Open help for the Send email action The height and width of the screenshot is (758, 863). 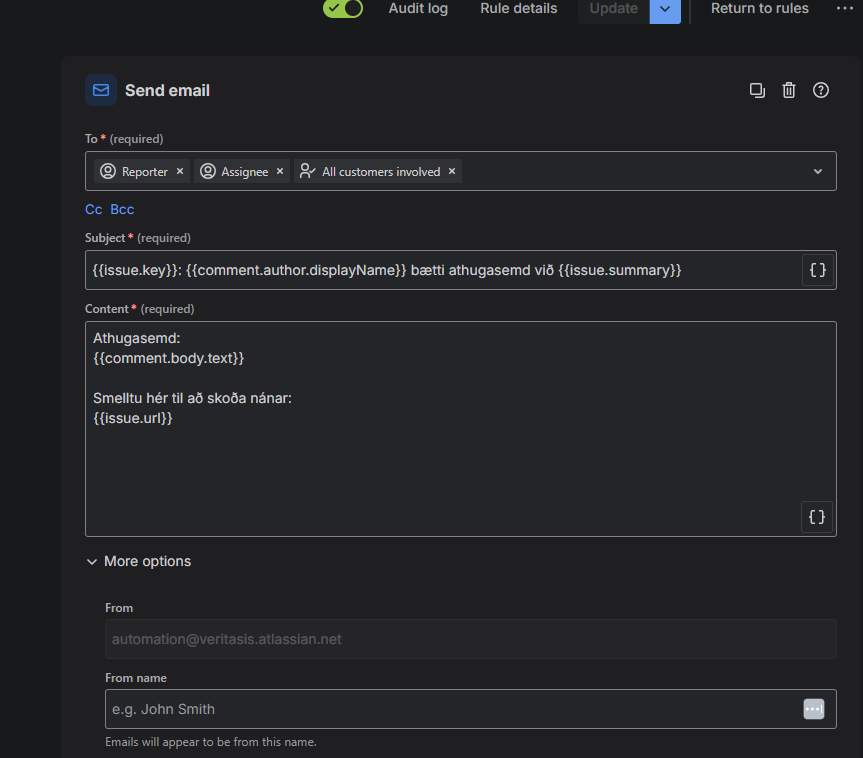click(x=820, y=90)
